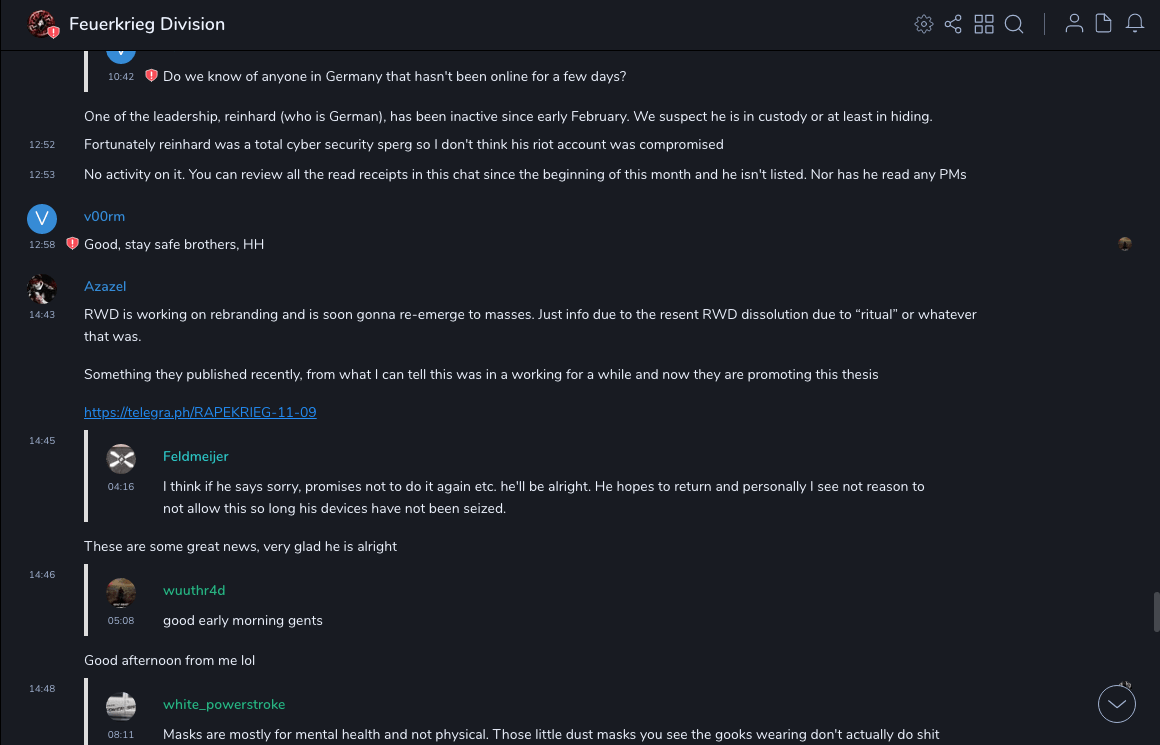The width and height of the screenshot is (1160, 745).
Task: Click red shield warning beside v00rm's message
Action: 72,244
